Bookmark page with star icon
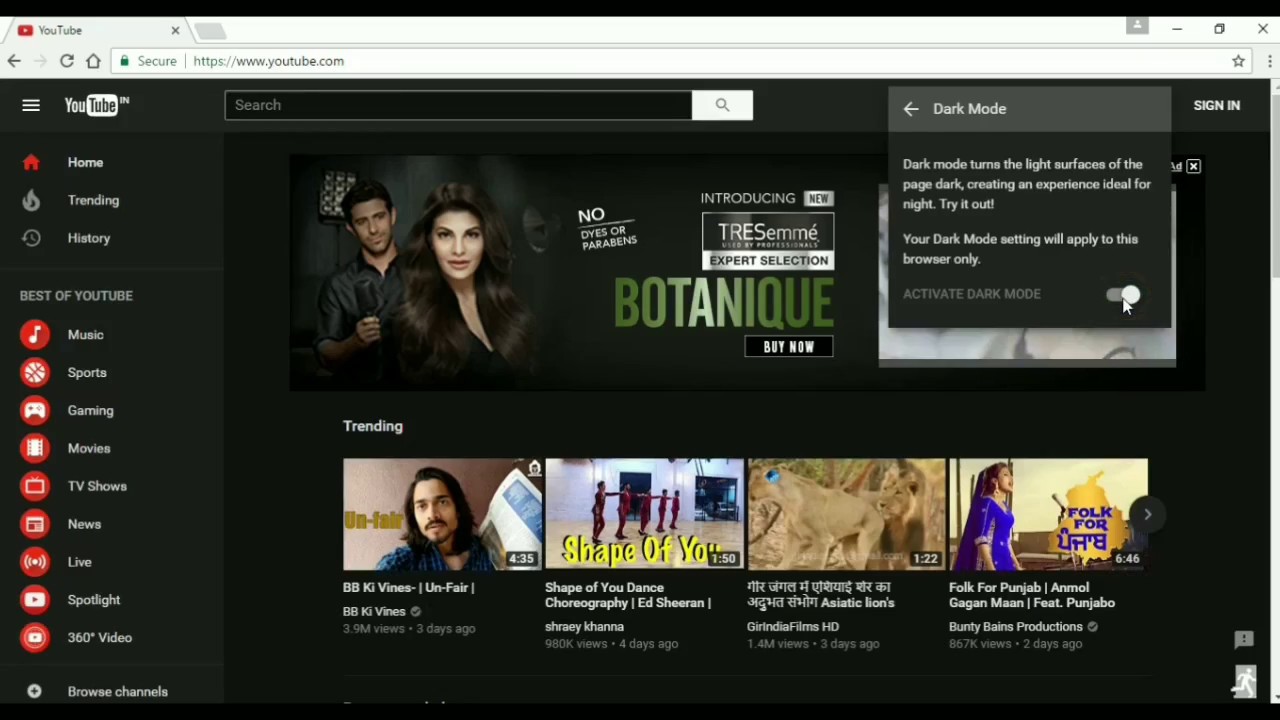The height and width of the screenshot is (720, 1280). [x=1238, y=61]
